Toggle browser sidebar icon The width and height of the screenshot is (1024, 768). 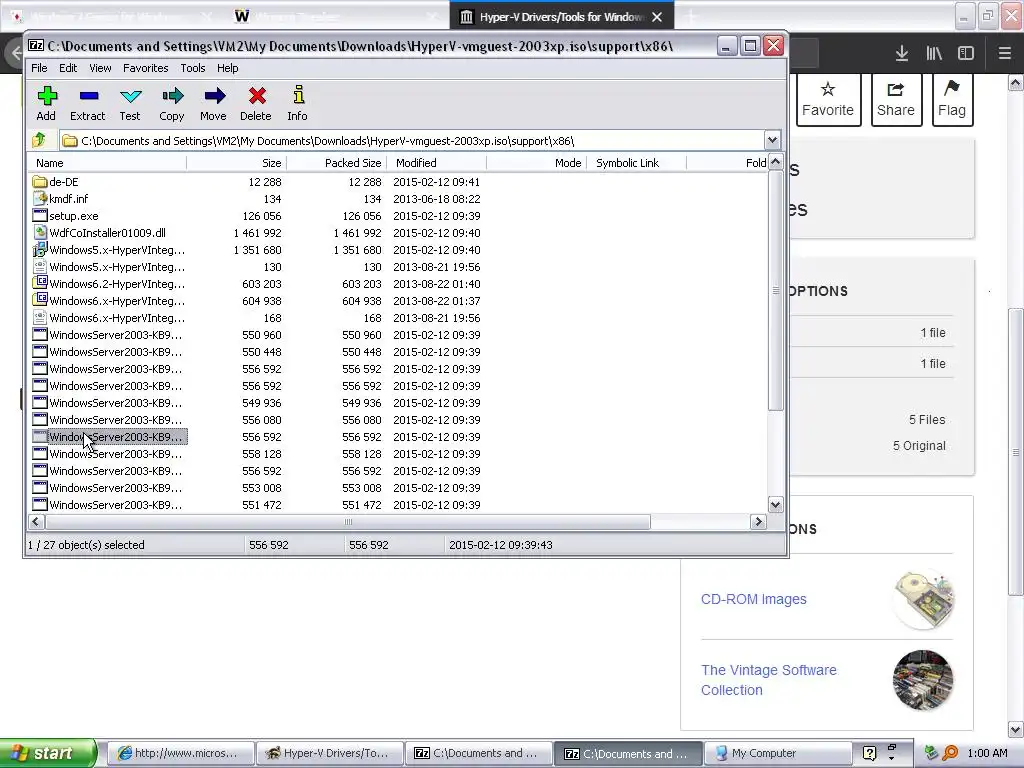coord(966,54)
